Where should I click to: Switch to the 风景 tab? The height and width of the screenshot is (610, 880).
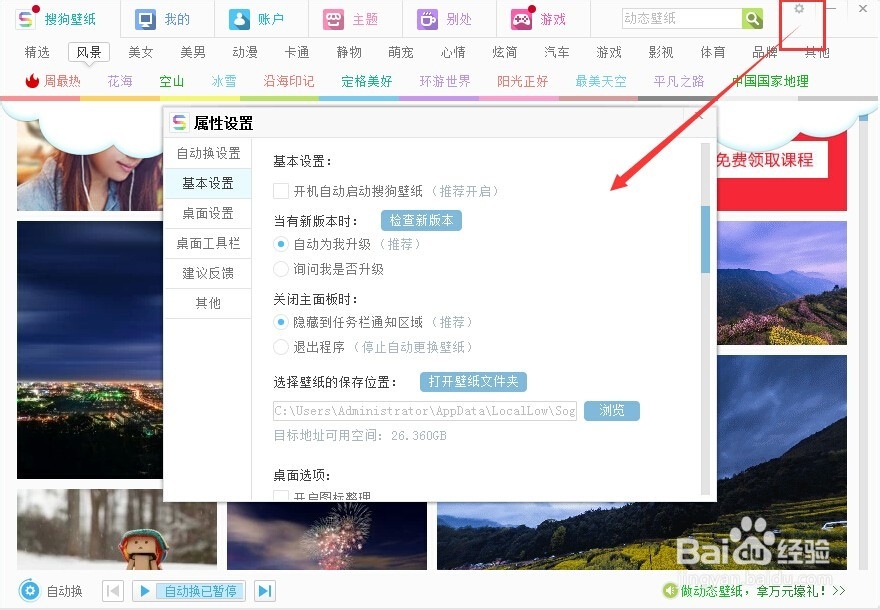click(x=88, y=52)
